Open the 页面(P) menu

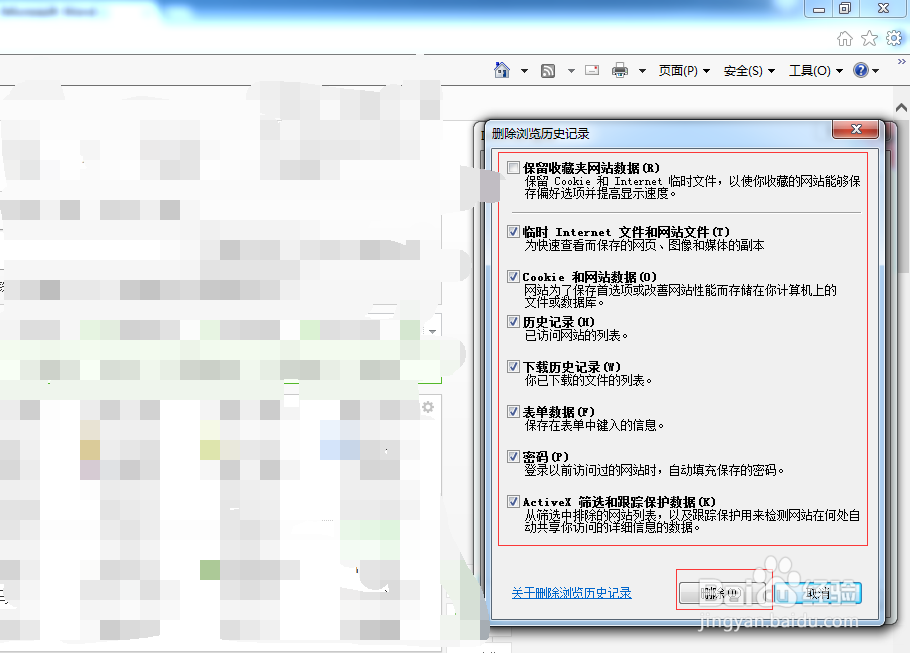click(x=684, y=71)
